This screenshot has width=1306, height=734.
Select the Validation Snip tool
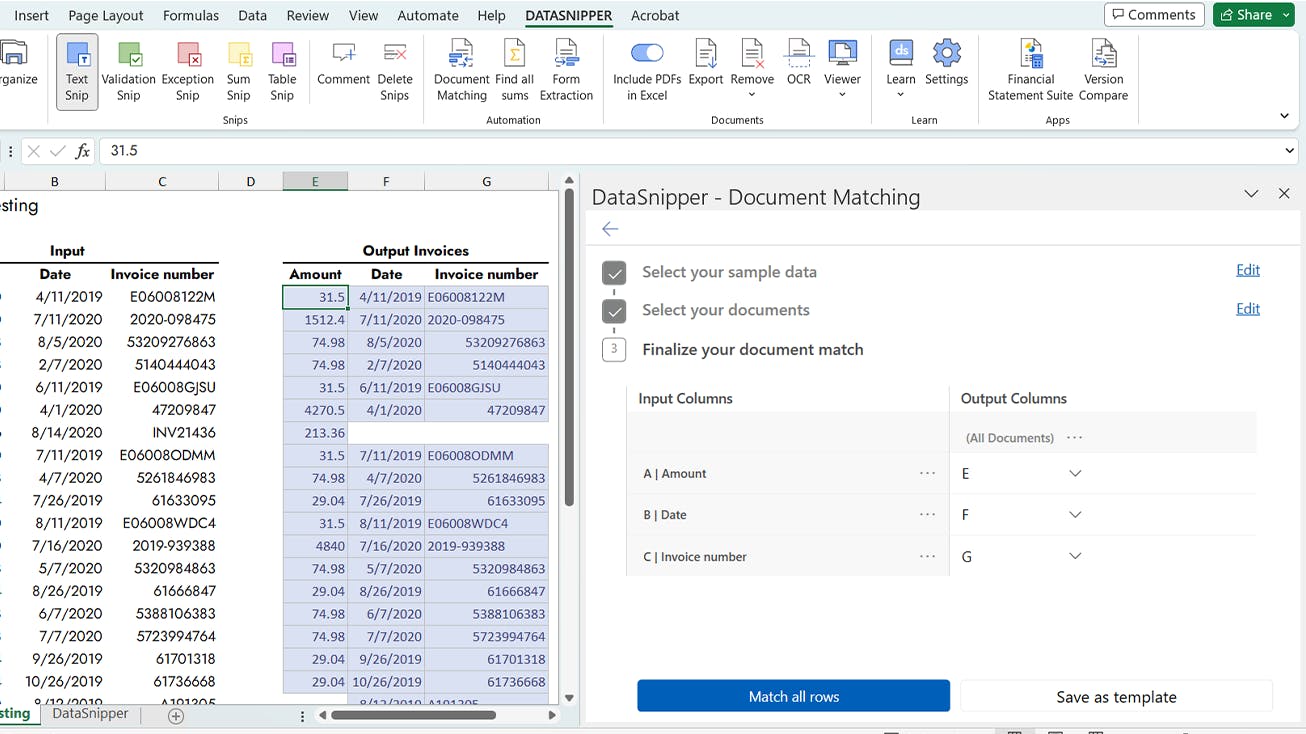tap(129, 70)
